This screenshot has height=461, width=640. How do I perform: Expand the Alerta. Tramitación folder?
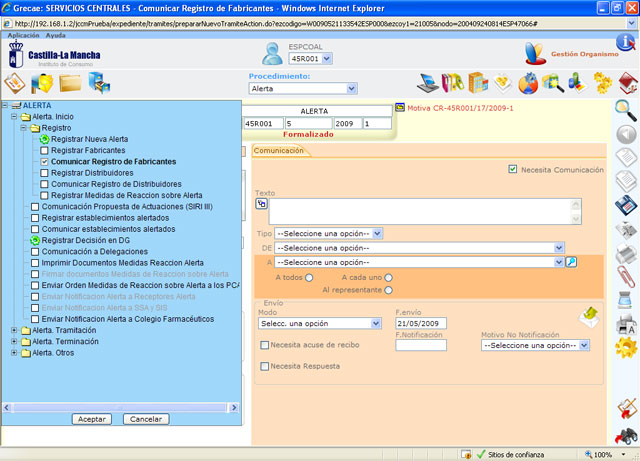(14, 330)
